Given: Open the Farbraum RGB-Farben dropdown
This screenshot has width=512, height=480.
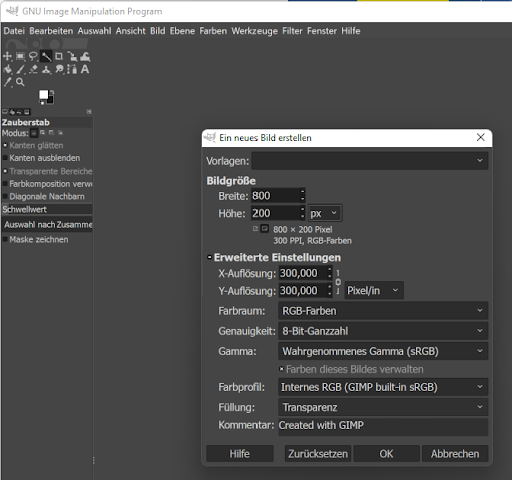Looking at the screenshot, I should (383, 311).
